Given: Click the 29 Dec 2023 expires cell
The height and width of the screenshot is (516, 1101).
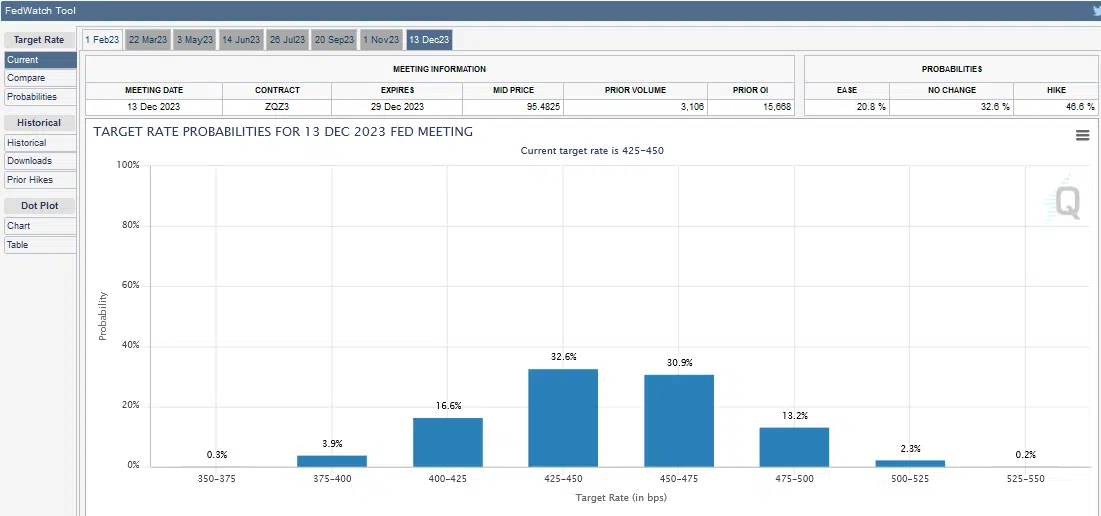Looking at the screenshot, I should coord(397,107).
